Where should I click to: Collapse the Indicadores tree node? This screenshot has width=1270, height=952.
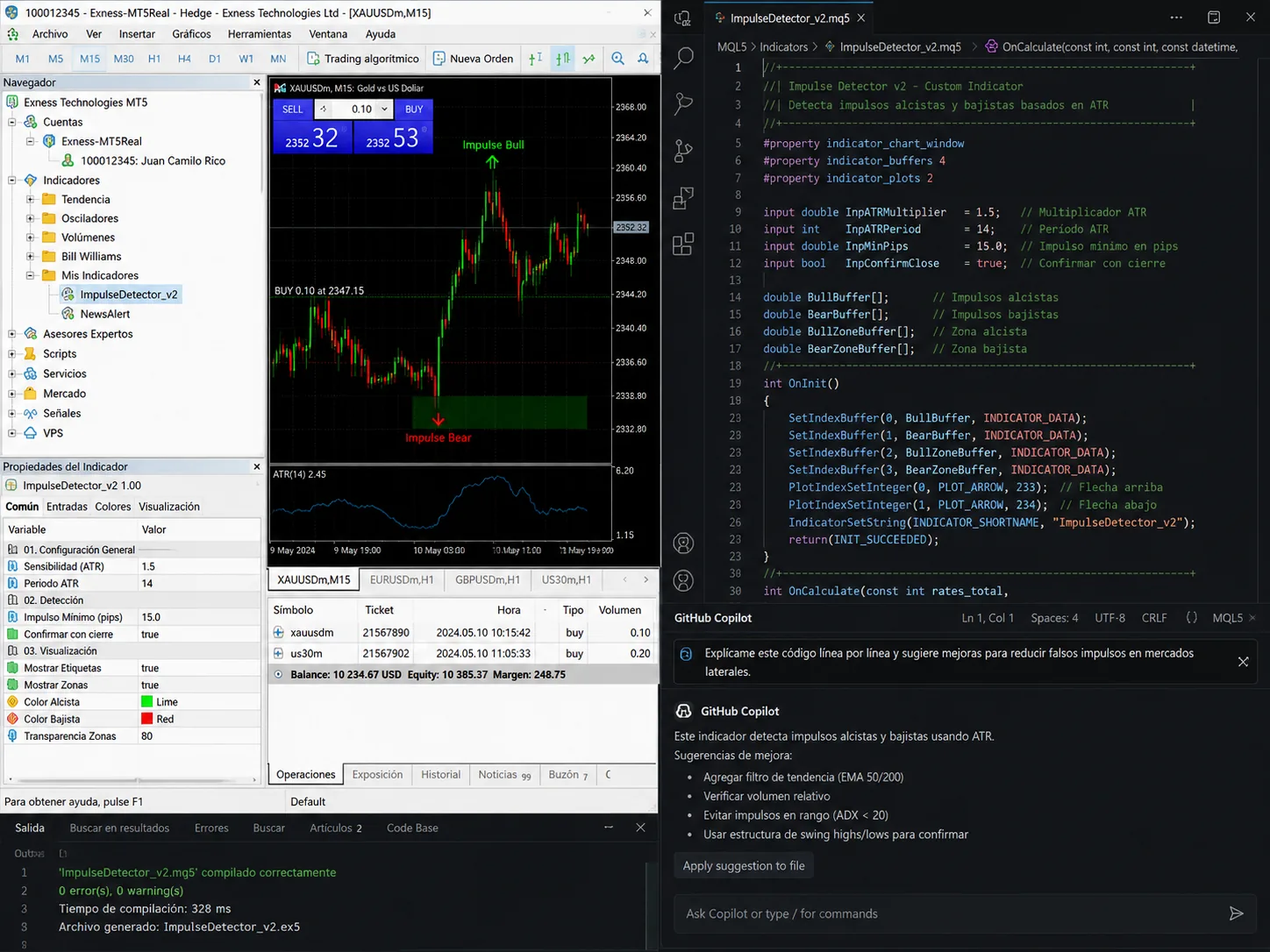pos(12,180)
